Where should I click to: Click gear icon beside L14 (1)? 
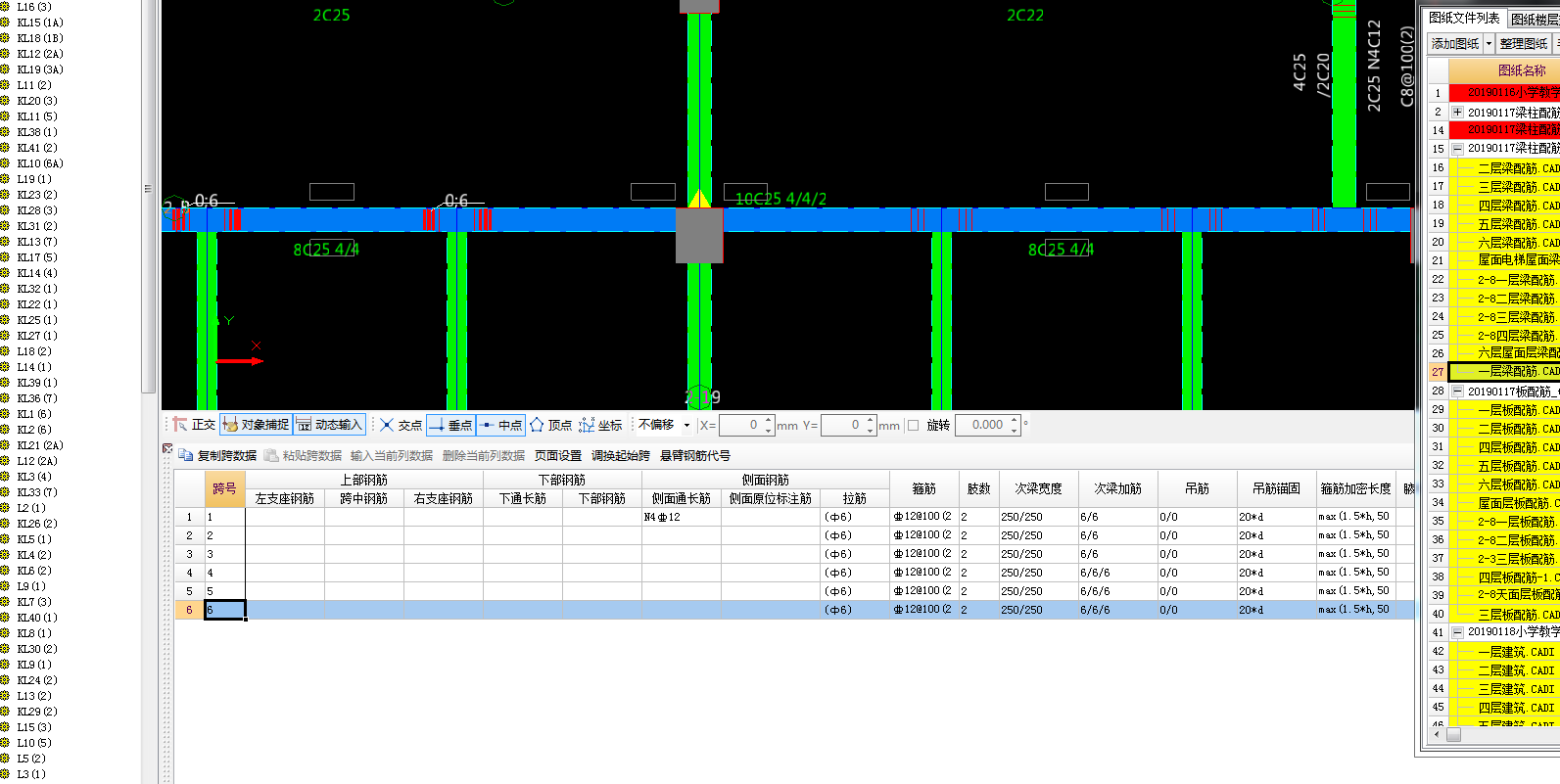[6, 367]
